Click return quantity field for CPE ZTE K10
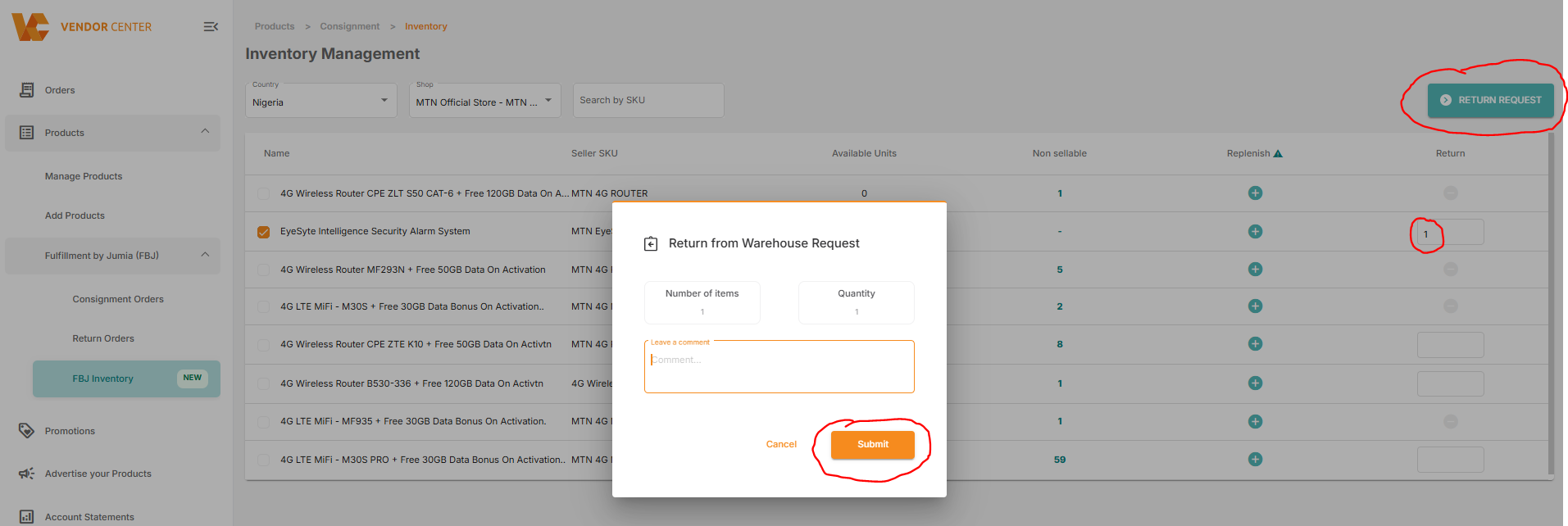The height and width of the screenshot is (526, 1568). click(x=1450, y=345)
